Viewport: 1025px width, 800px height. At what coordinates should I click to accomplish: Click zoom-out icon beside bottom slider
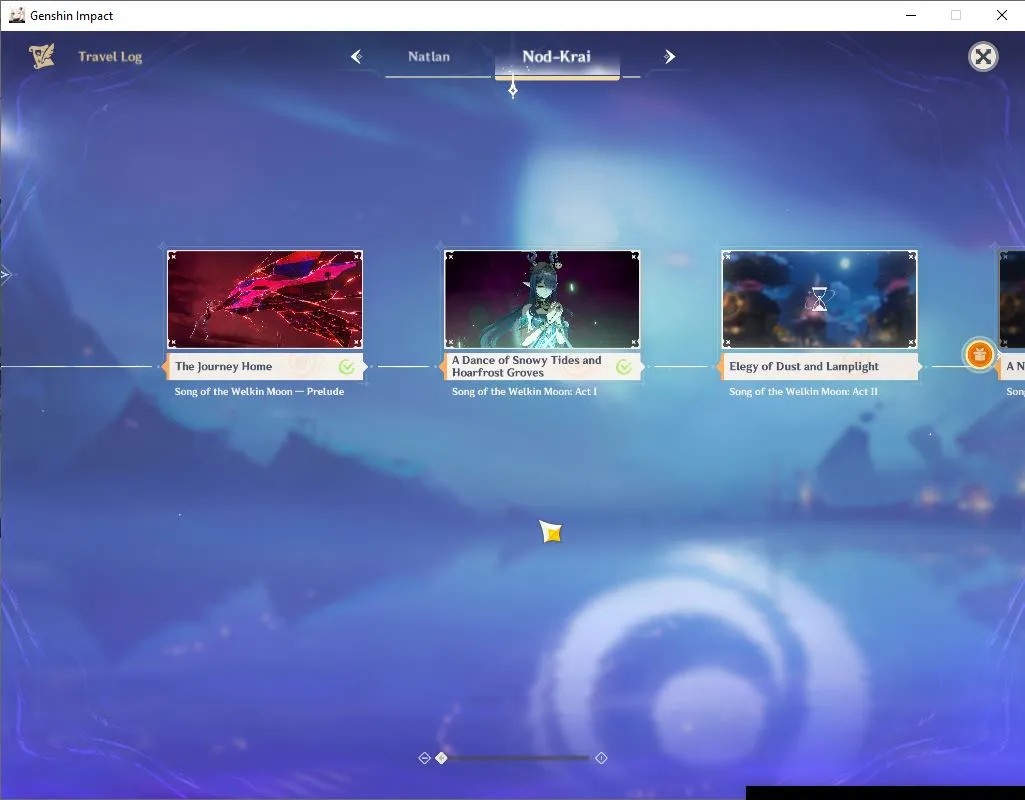[x=424, y=758]
